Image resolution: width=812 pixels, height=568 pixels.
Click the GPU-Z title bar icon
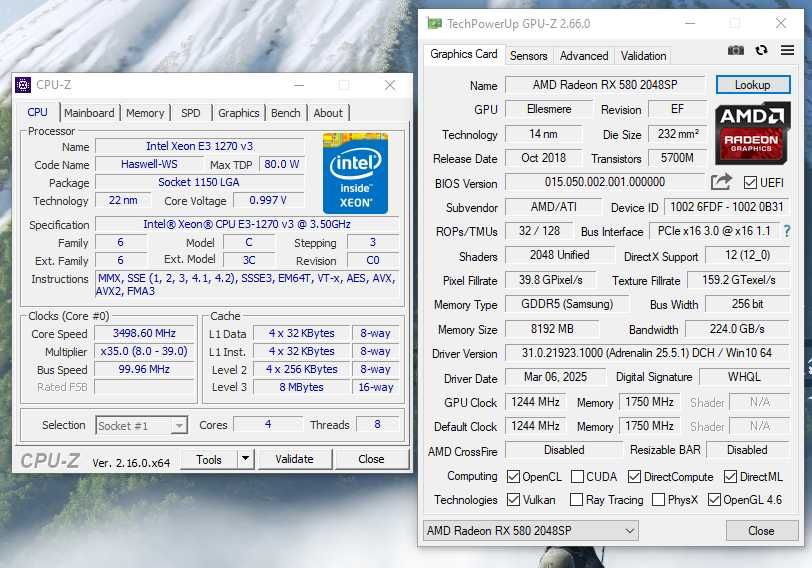434,23
